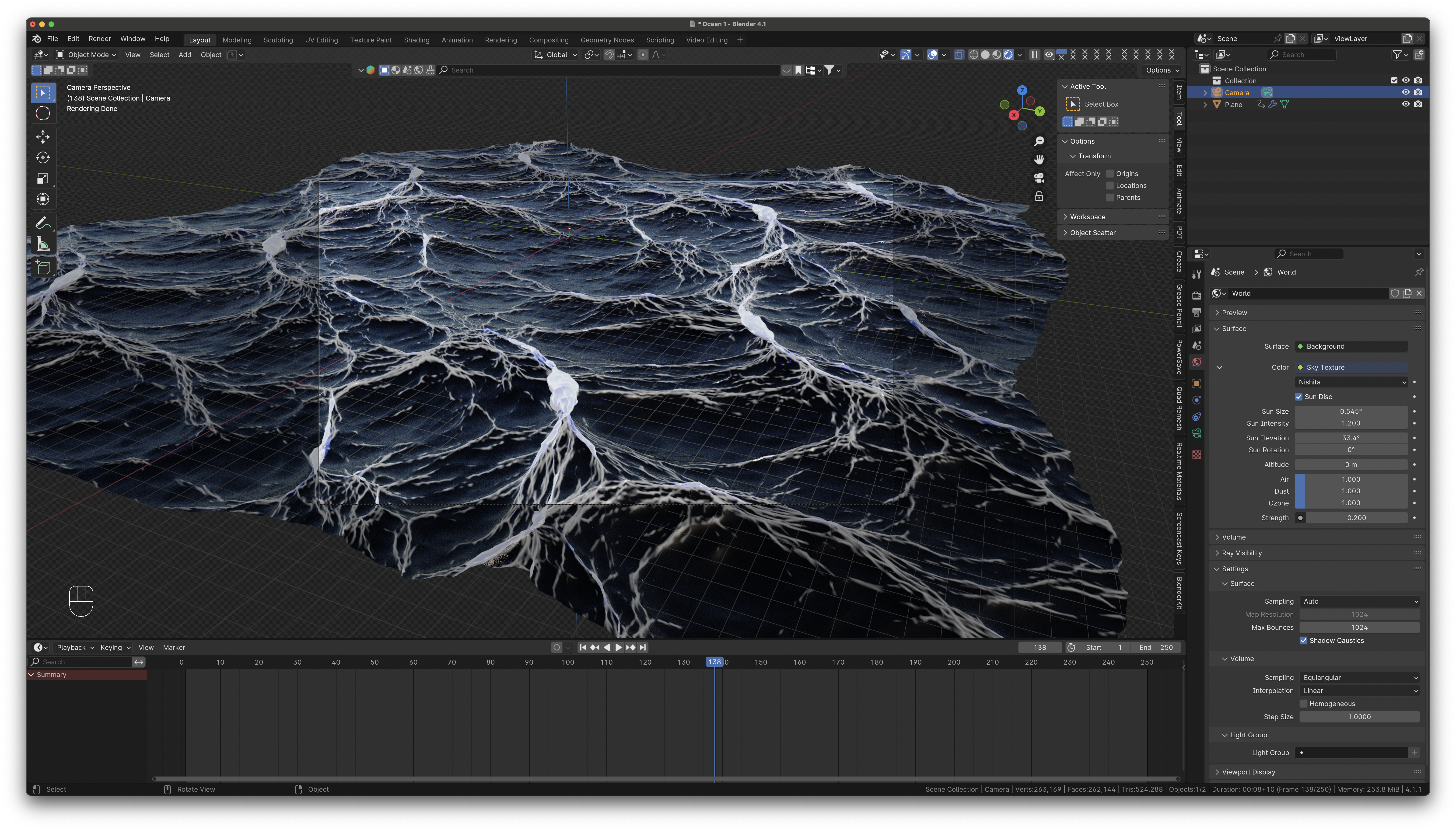
Task: Click the pan view hand icon
Action: (x=1039, y=160)
